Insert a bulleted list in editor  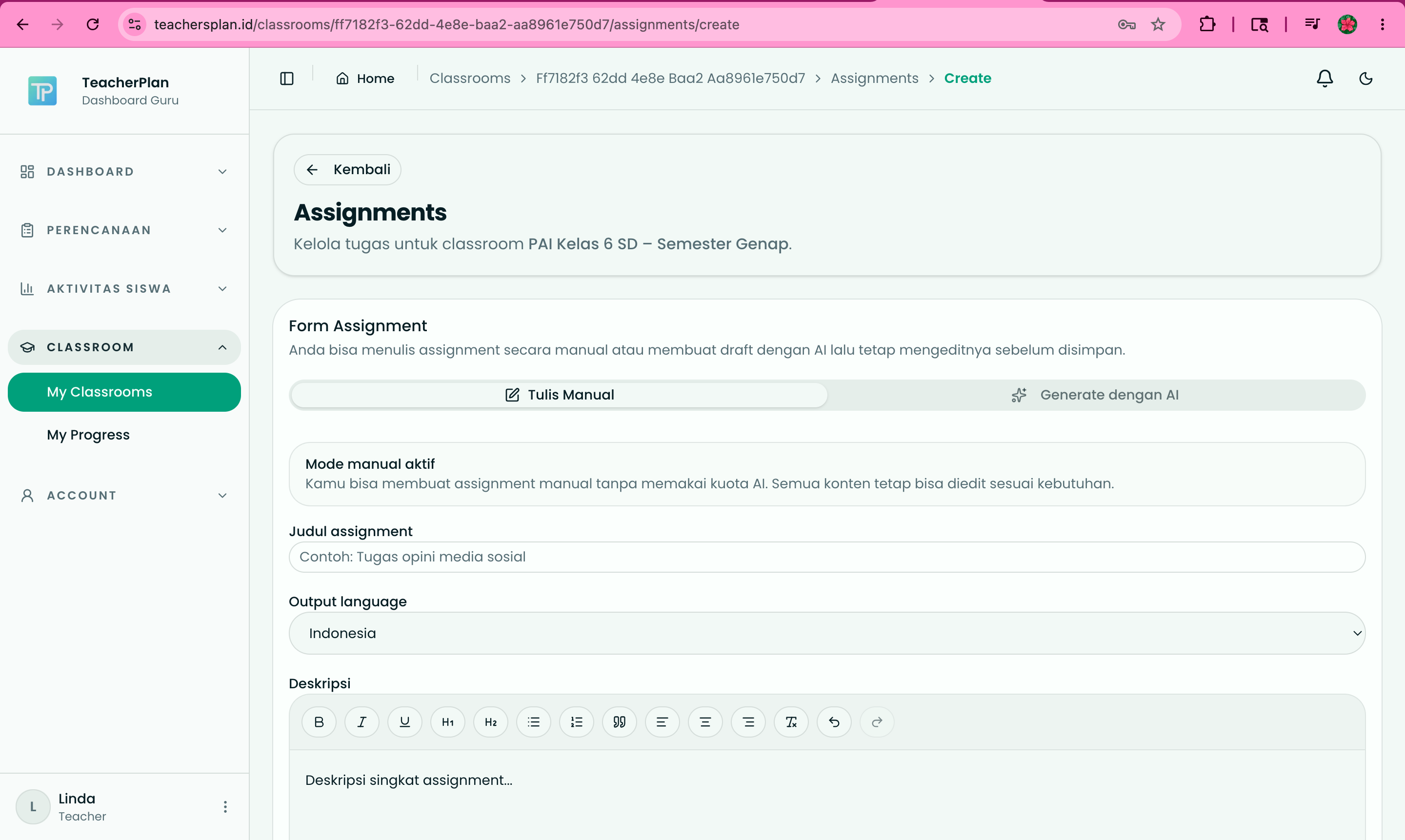pos(533,721)
